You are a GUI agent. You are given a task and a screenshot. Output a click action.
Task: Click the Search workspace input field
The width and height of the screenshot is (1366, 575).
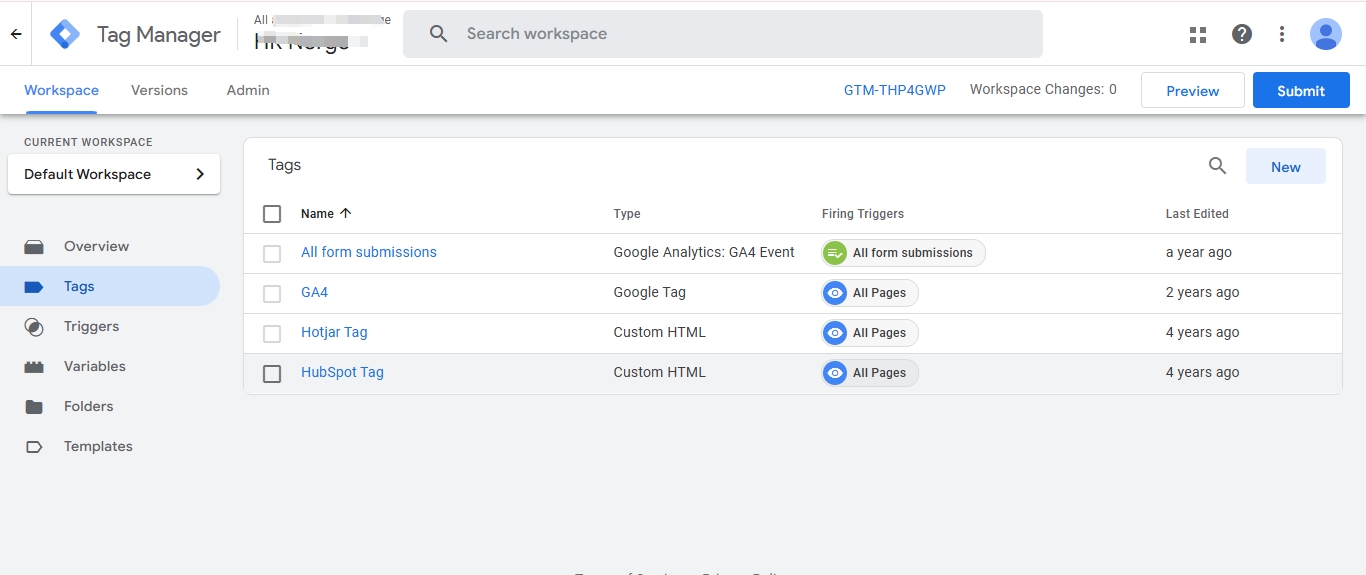723,34
